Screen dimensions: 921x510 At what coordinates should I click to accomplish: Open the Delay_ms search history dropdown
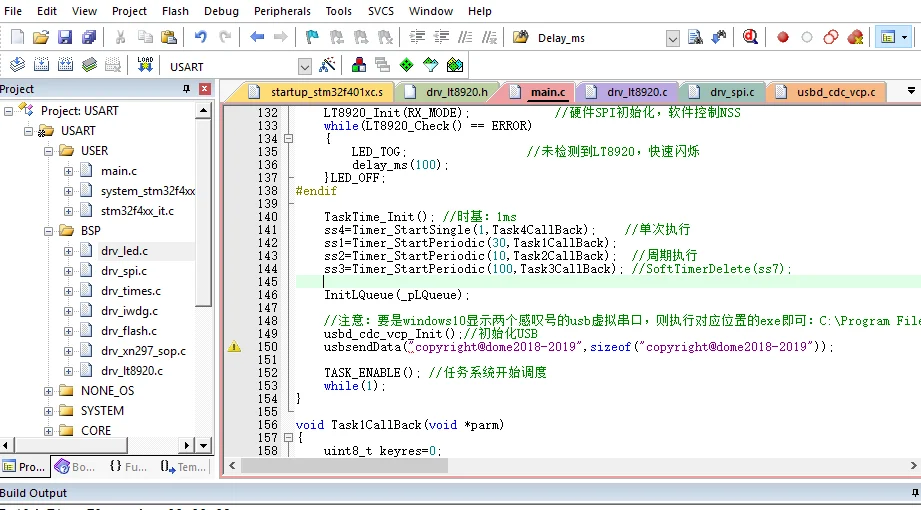(x=673, y=39)
